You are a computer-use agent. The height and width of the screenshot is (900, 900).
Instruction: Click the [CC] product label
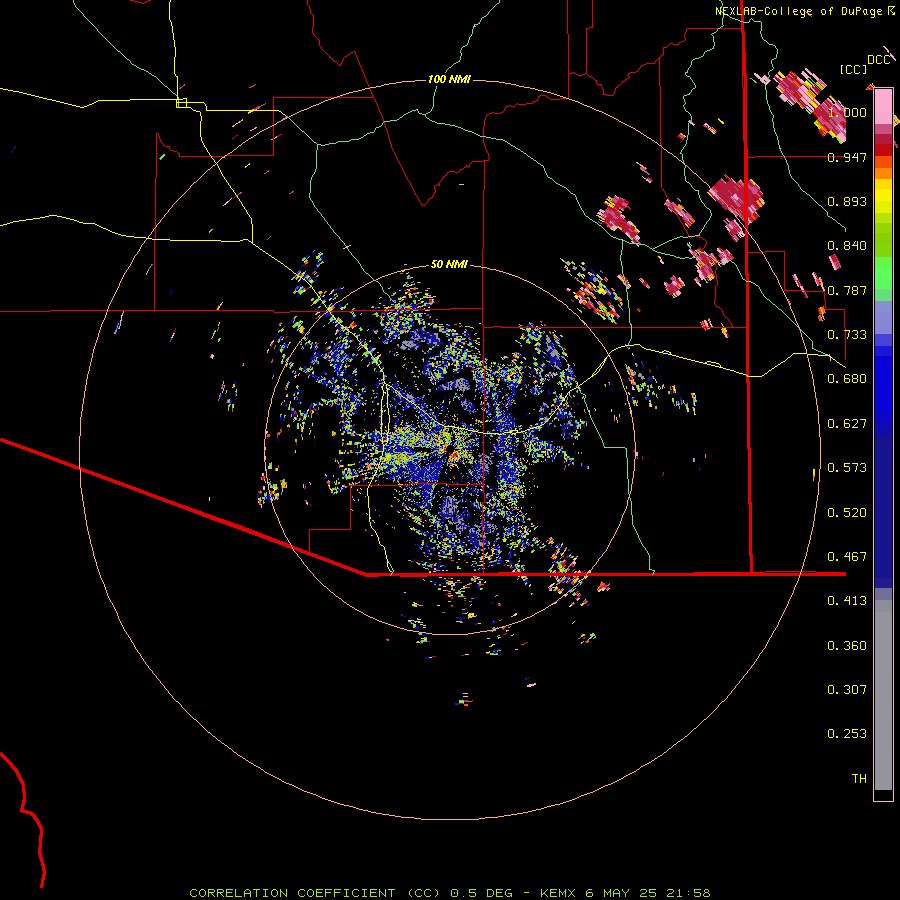point(853,69)
